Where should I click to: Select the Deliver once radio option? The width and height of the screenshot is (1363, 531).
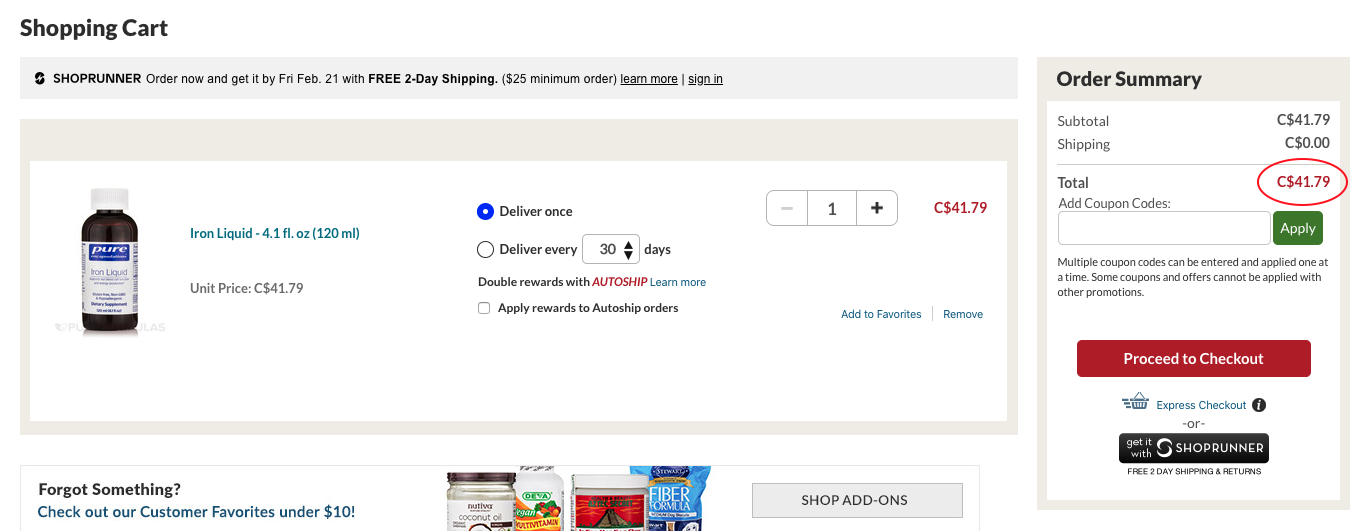pyautogui.click(x=486, y=211)
